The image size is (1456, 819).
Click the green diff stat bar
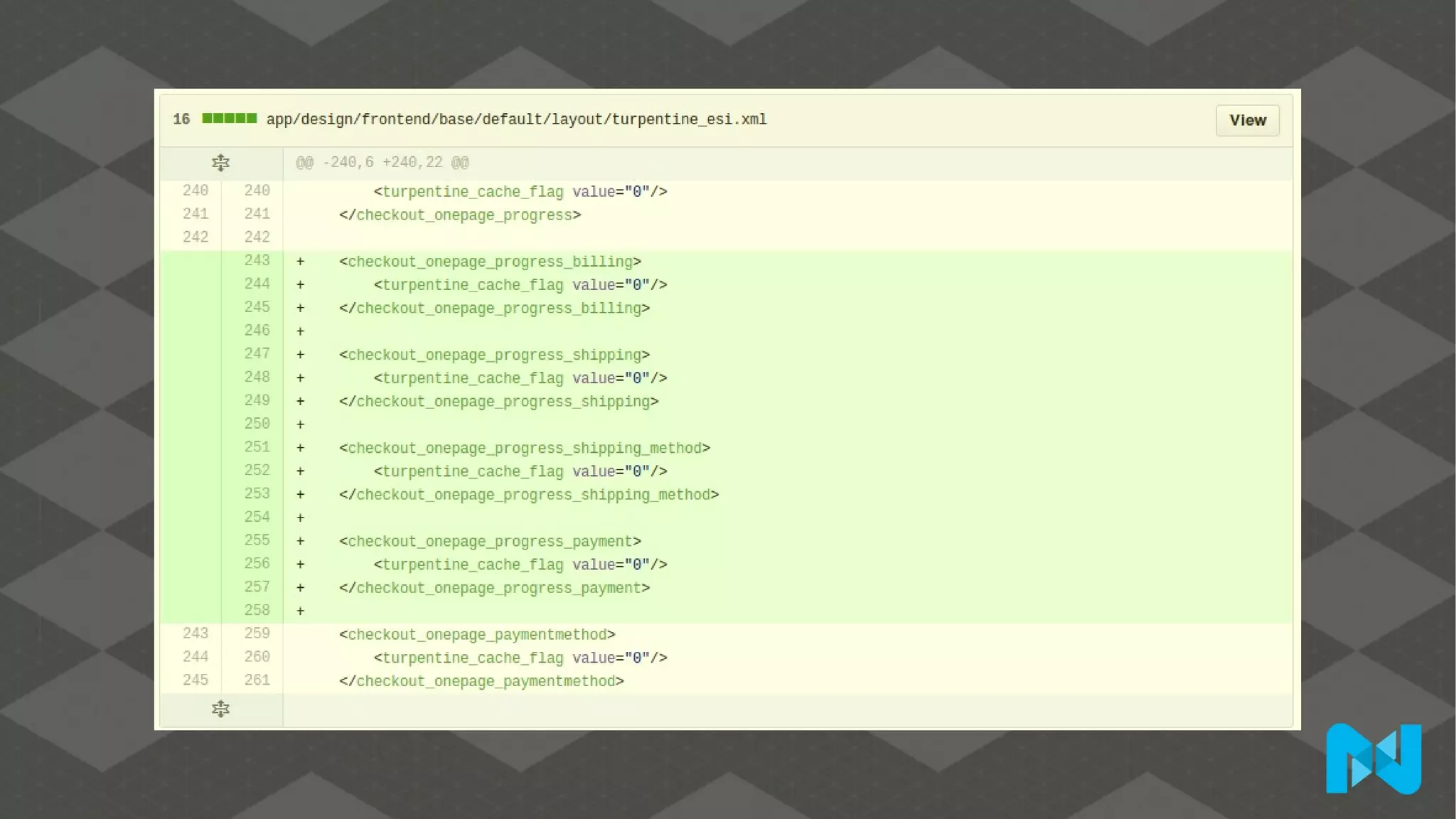pyautogui.click(x=229, y=119)
